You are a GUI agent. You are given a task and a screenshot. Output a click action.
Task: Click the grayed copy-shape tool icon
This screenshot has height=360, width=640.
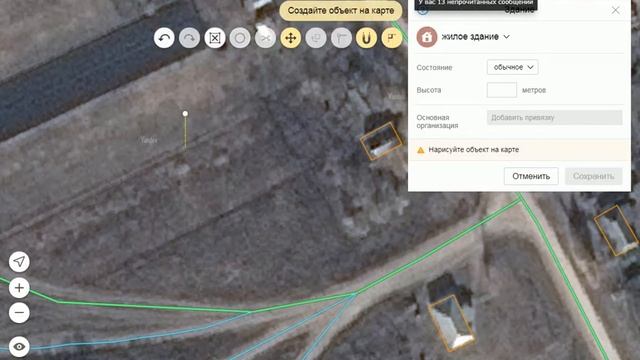coord(316,38)
